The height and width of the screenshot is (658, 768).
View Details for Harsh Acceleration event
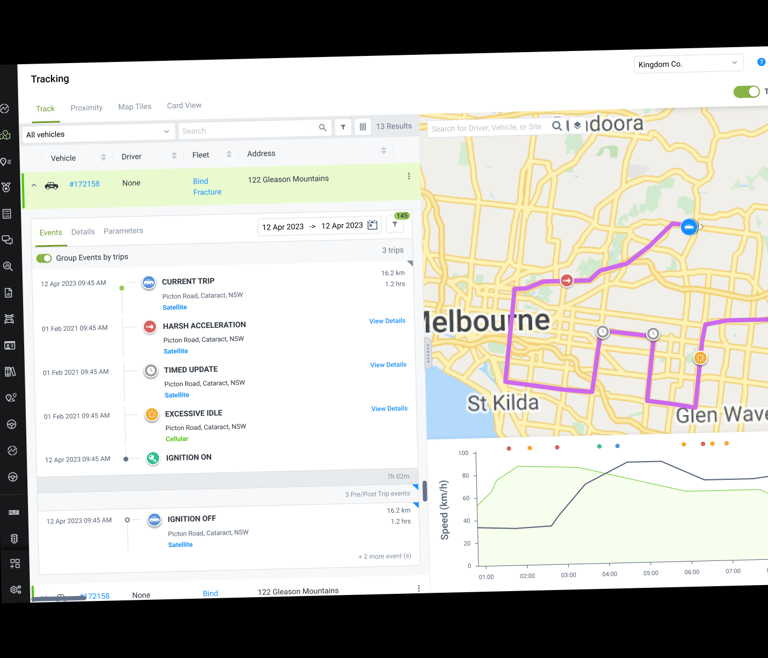point(387,321)
